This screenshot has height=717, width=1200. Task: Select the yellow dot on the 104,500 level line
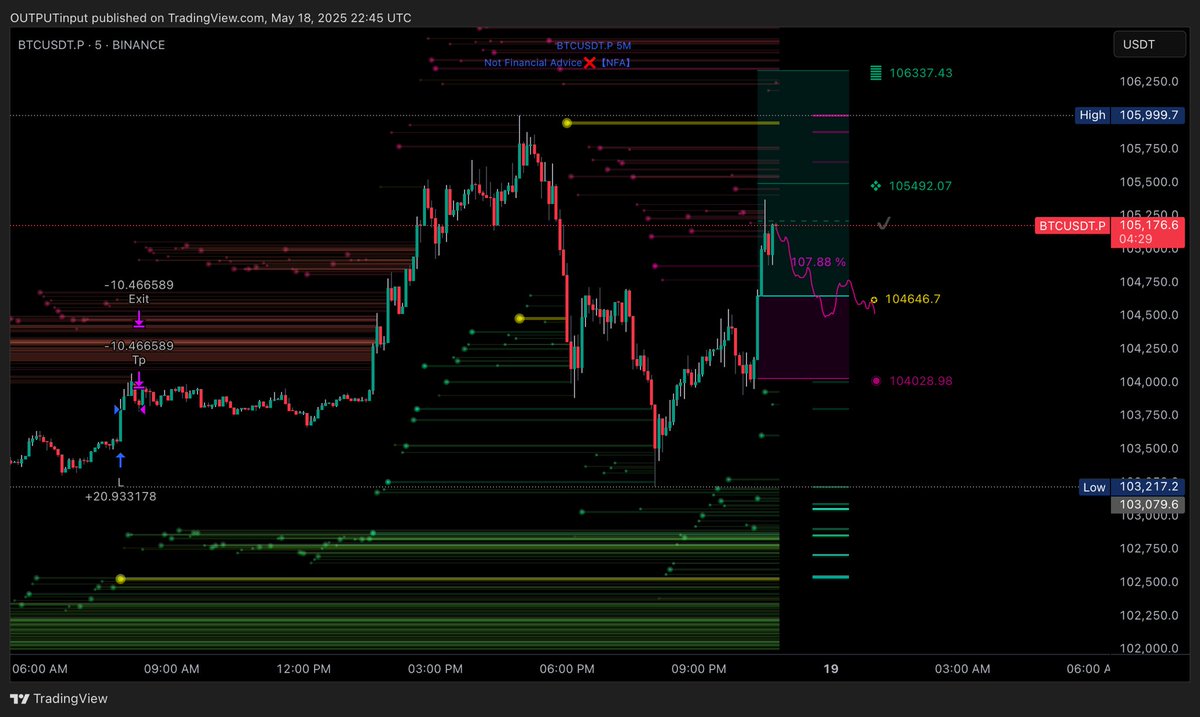pos(519,318)
